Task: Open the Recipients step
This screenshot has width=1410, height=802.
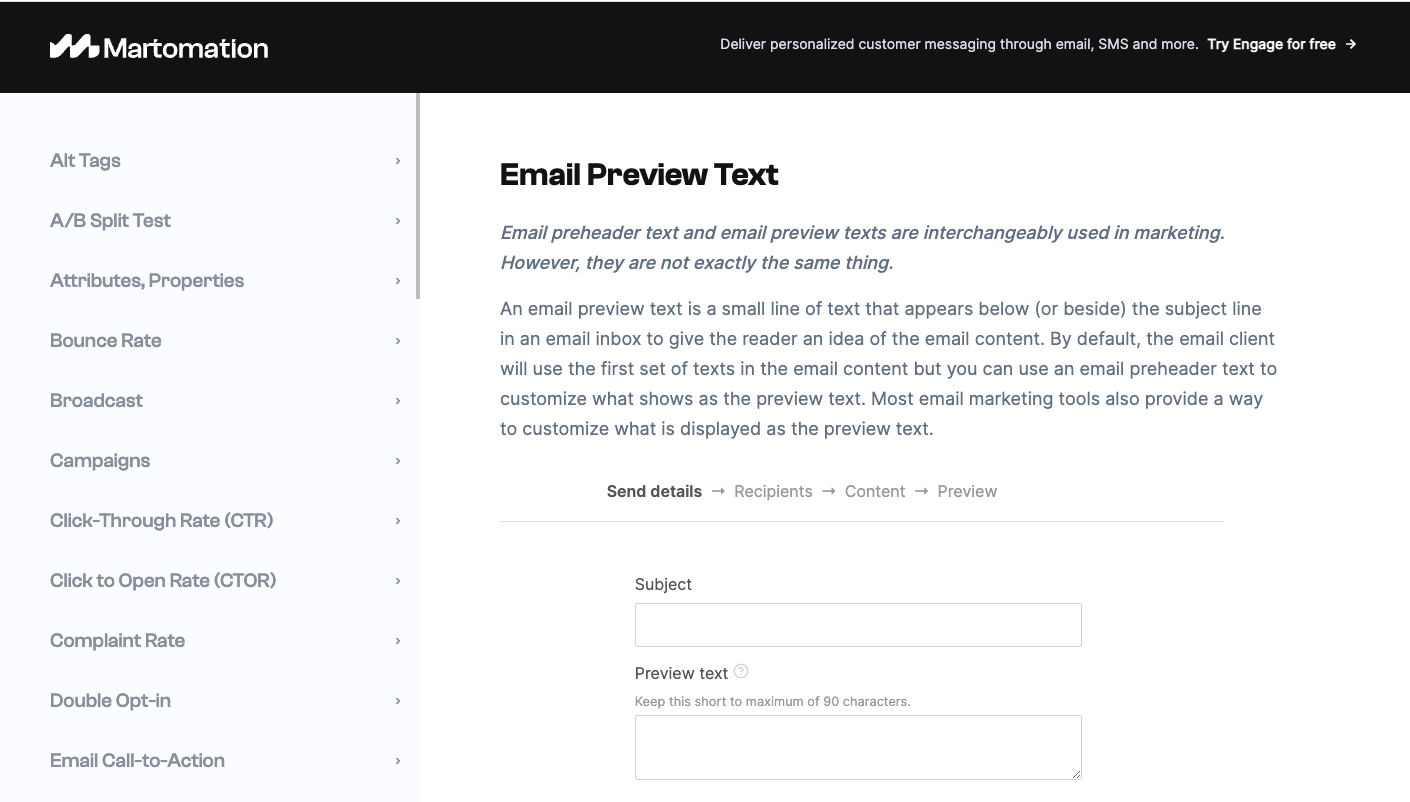Action: 773,491
